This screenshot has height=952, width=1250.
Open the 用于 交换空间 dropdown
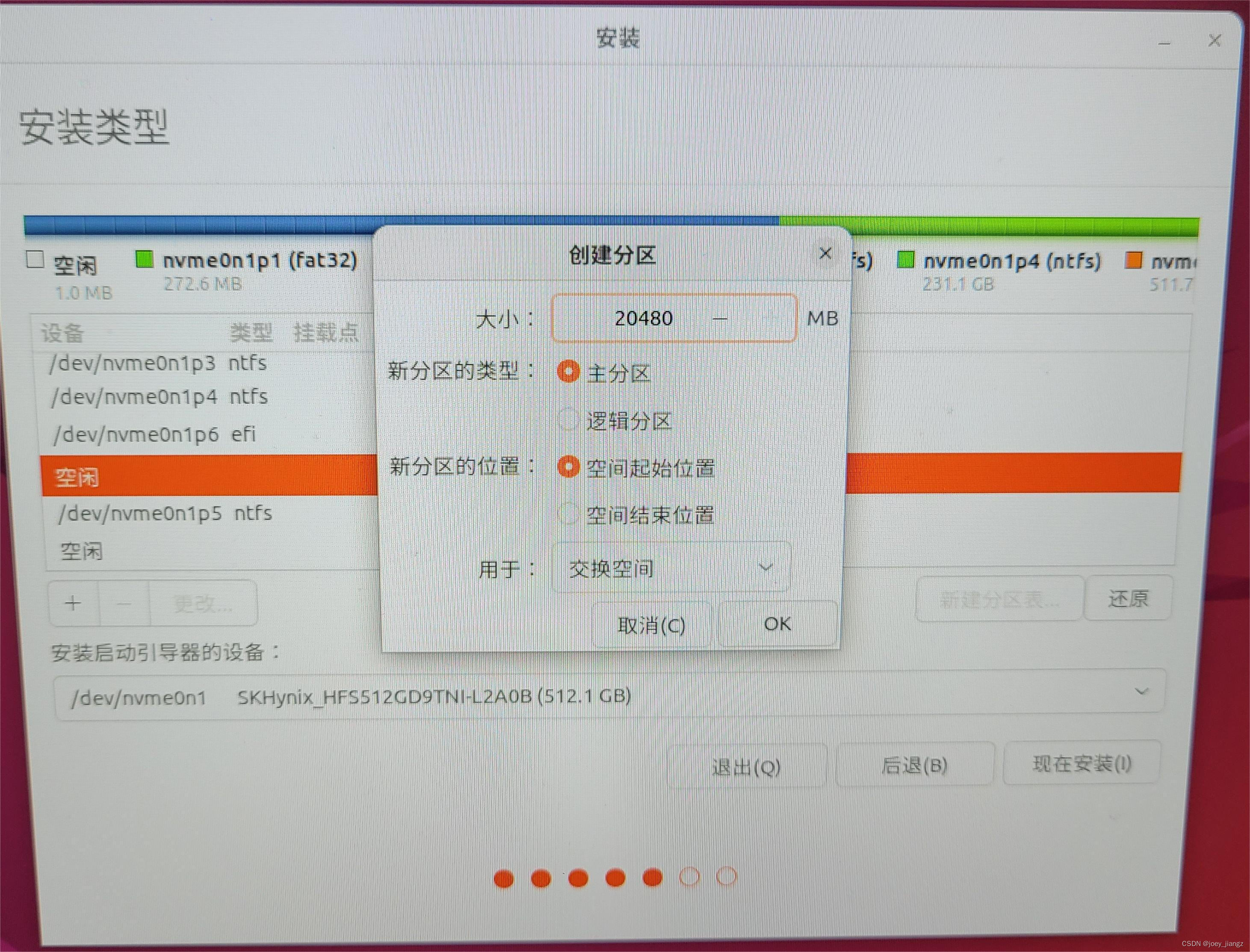pos(670,567)
